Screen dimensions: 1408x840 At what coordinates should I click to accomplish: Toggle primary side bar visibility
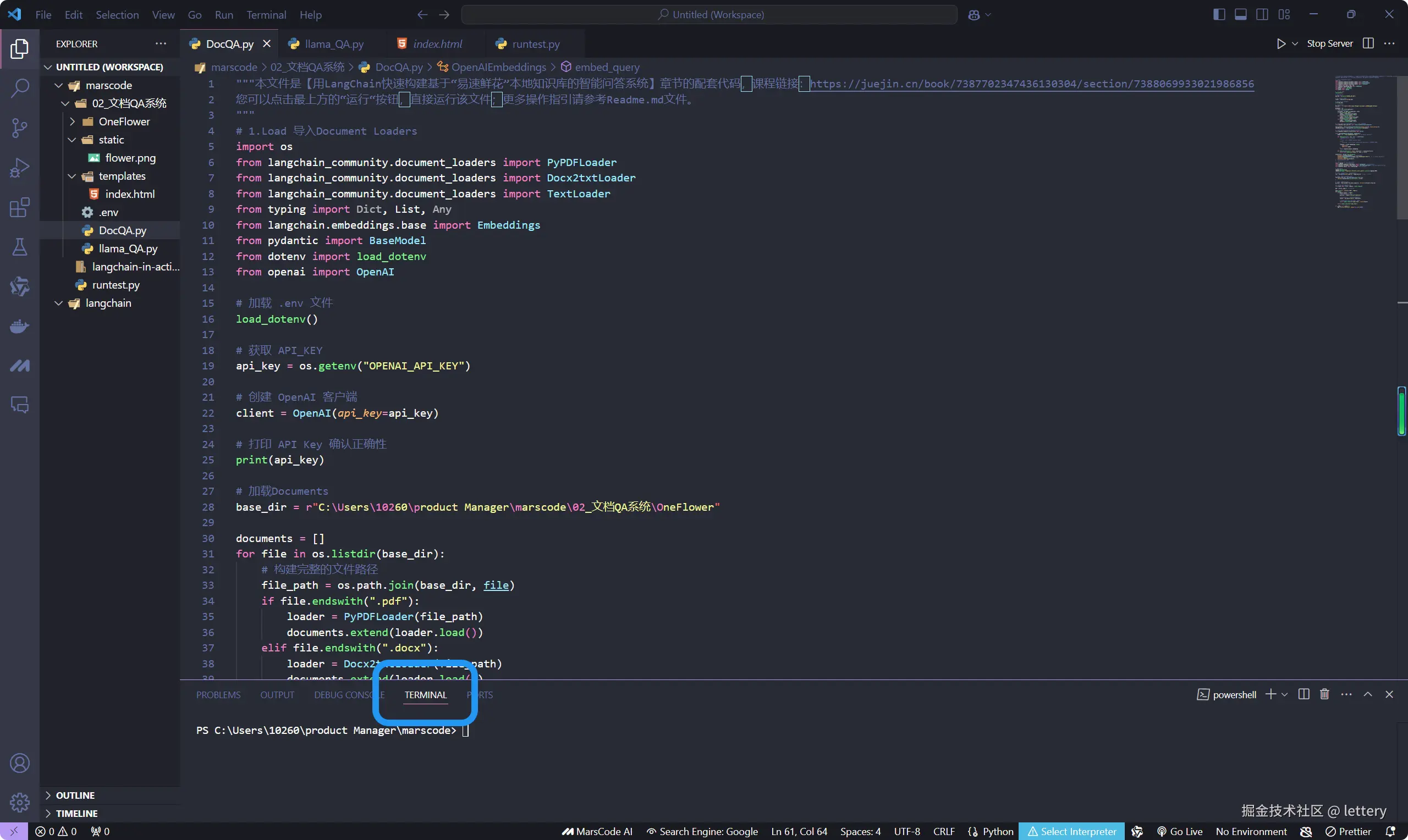(1219, 15)
